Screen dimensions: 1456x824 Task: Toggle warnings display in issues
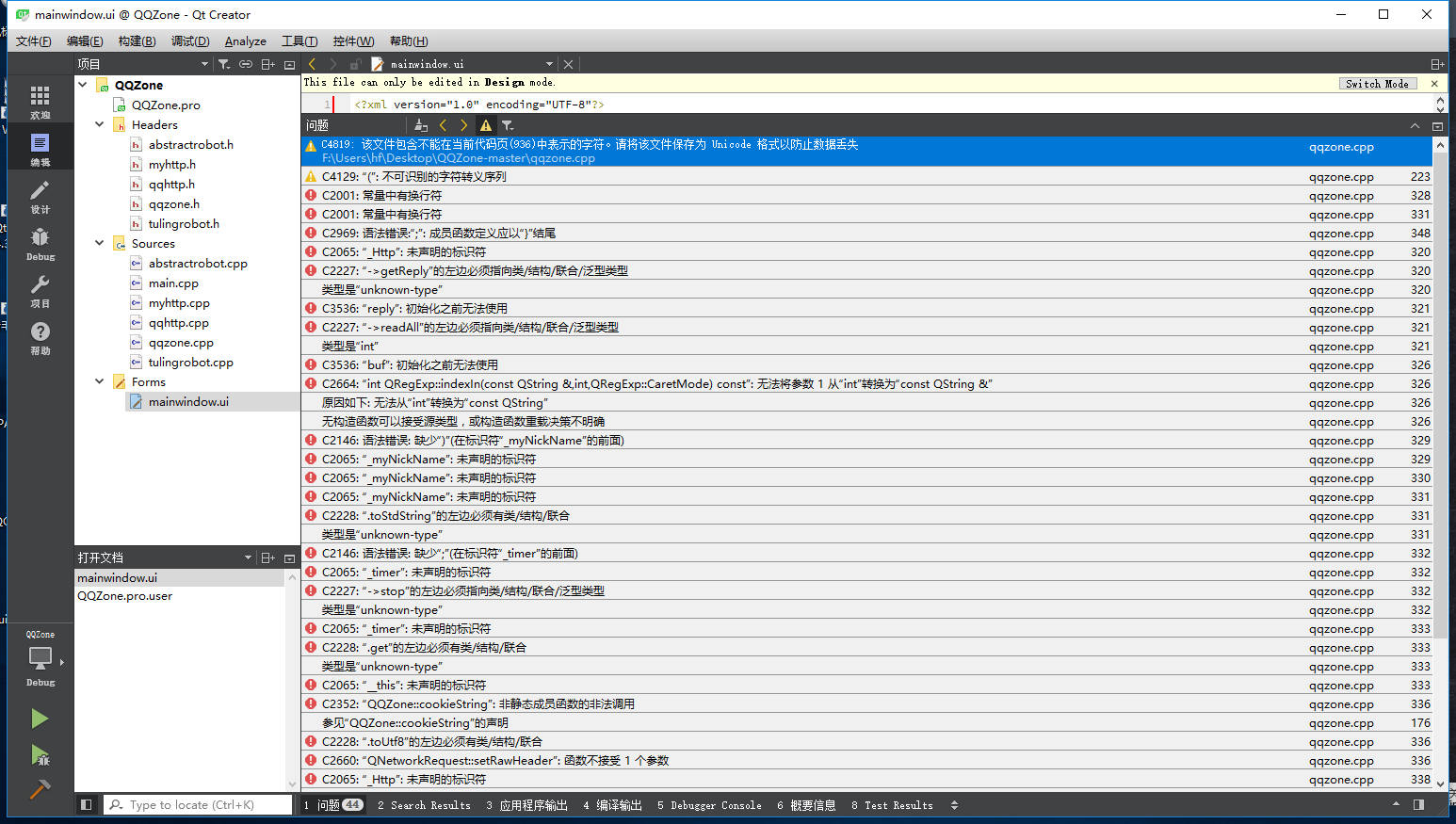(x=486, y=125)
